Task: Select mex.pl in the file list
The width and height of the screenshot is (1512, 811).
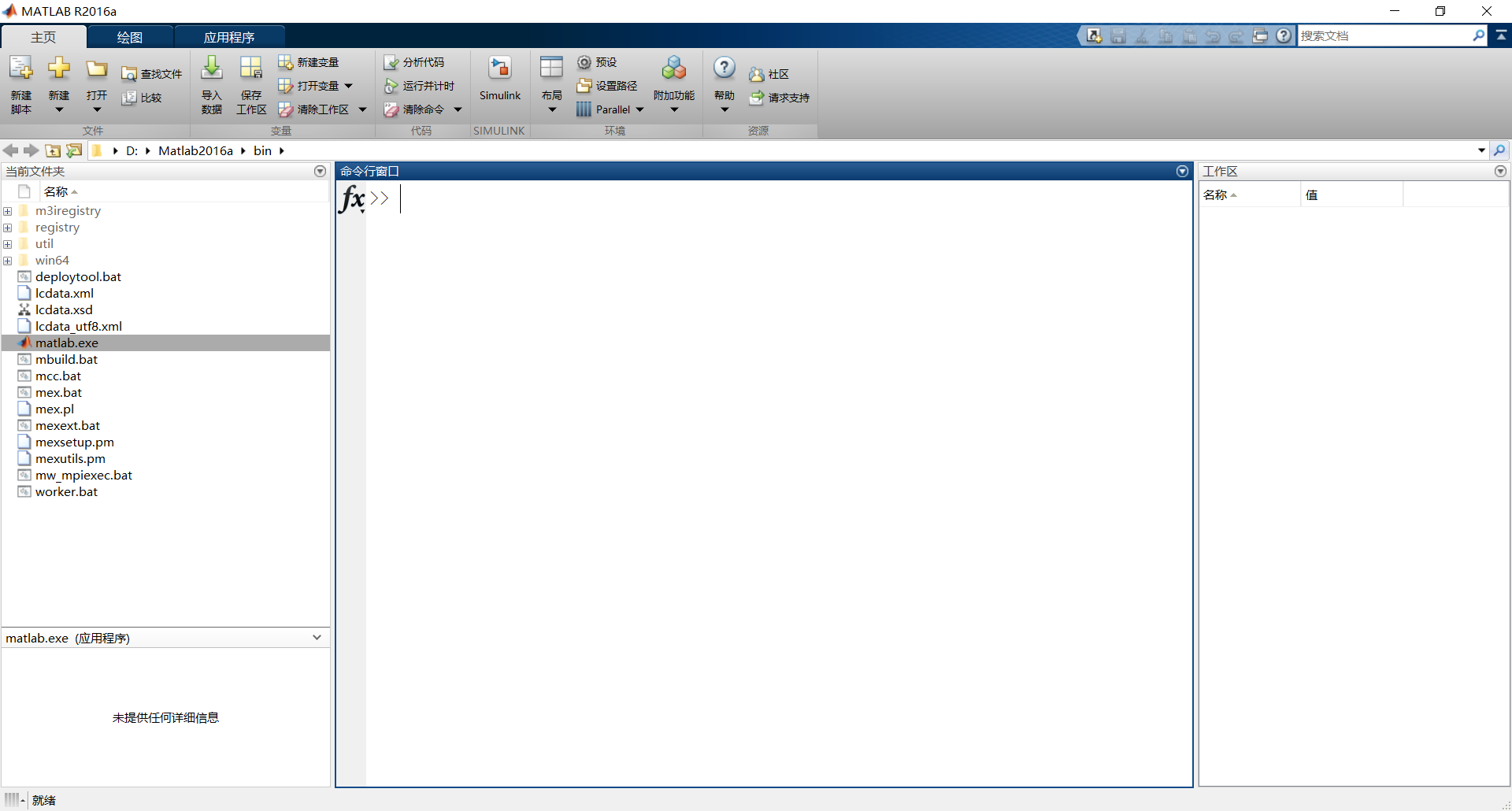Action: pyautogui.click(x=54, y=409)
